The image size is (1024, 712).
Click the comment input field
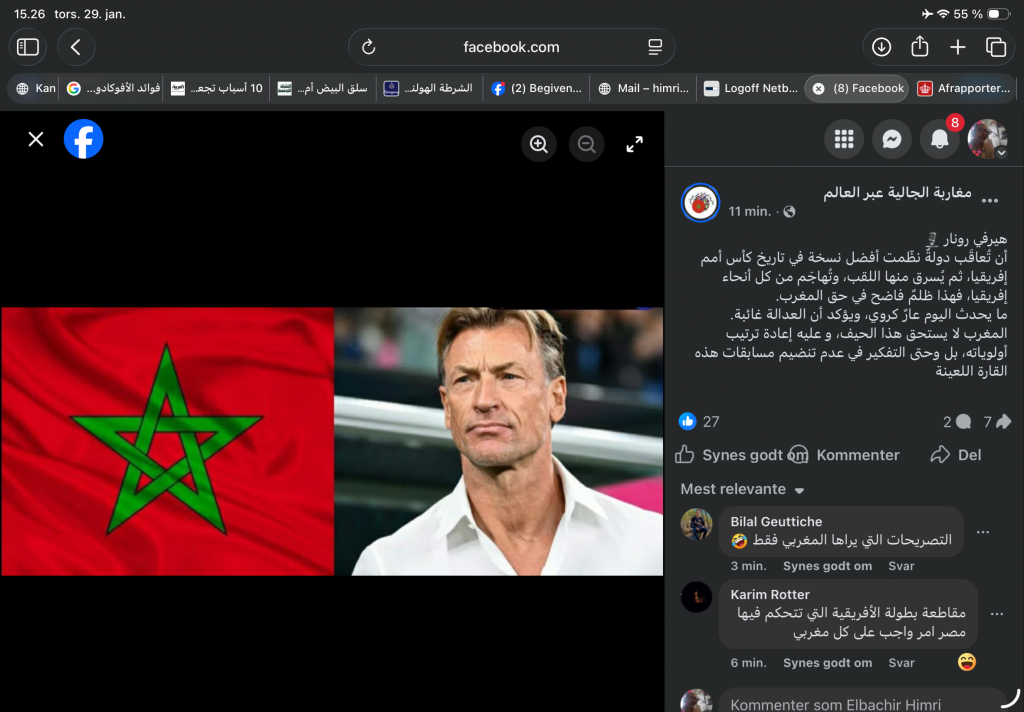pyautogui.click(x=860, y=702)
